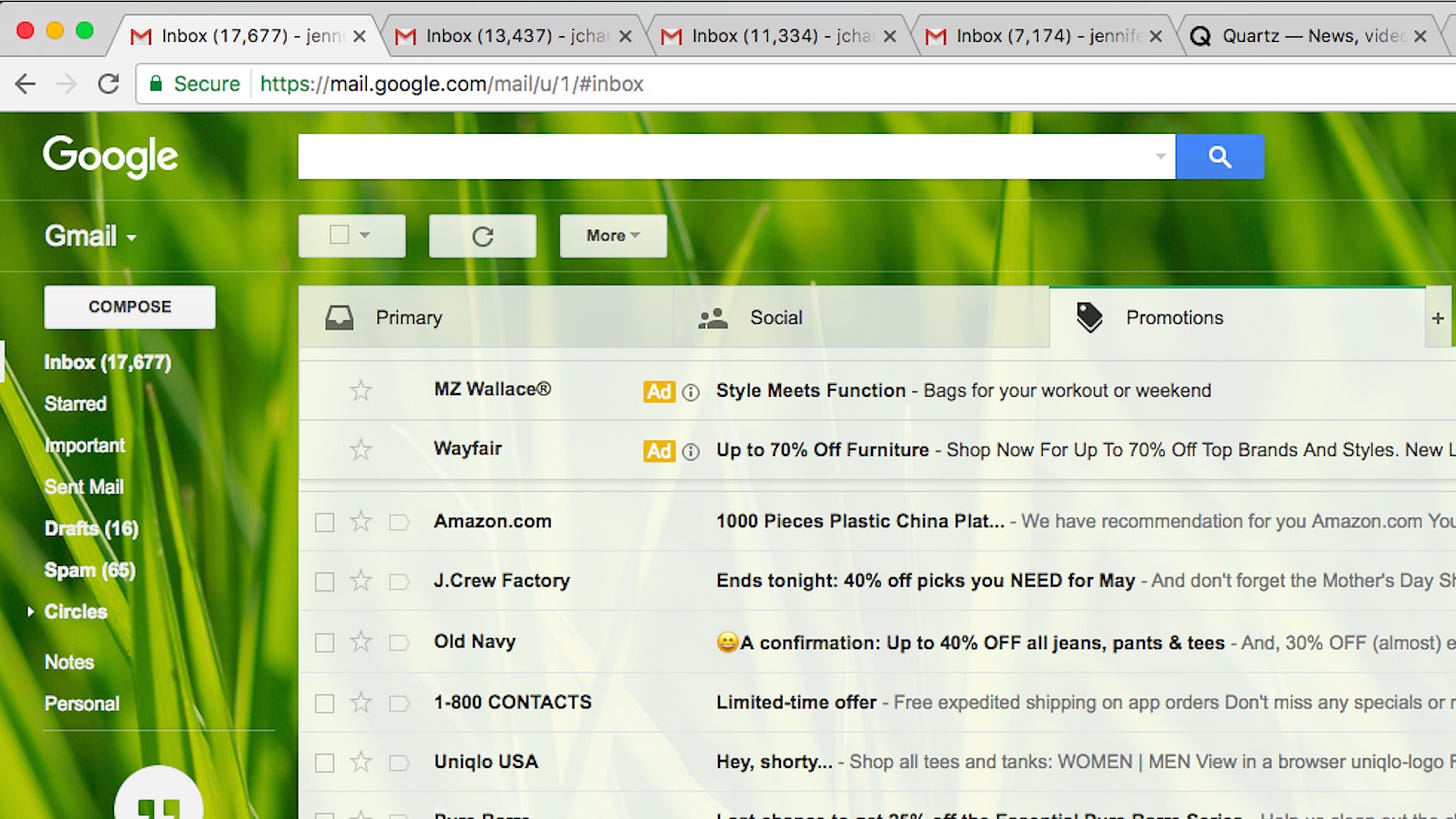Open the More actions dropdown

pyautogui.click(x=613, y=236)
